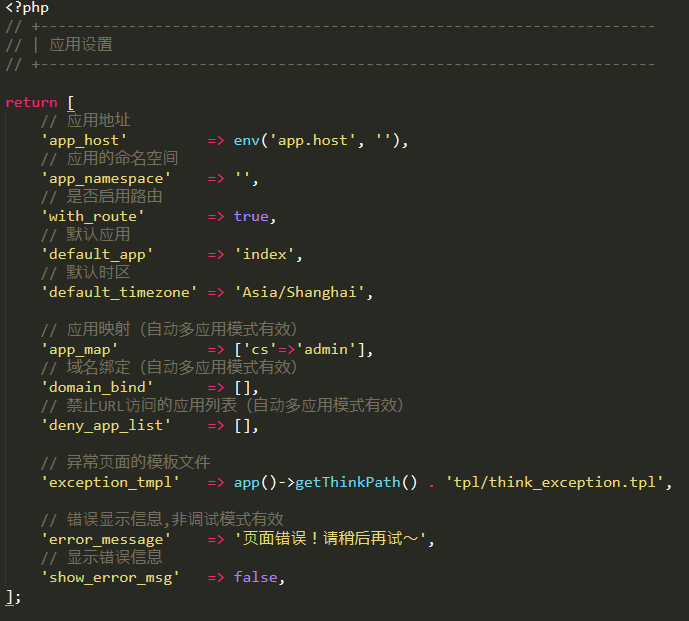Click the 'false' value of show_error_msg
Viewport: 689px width, 621px height.
(x=256, y=577)
